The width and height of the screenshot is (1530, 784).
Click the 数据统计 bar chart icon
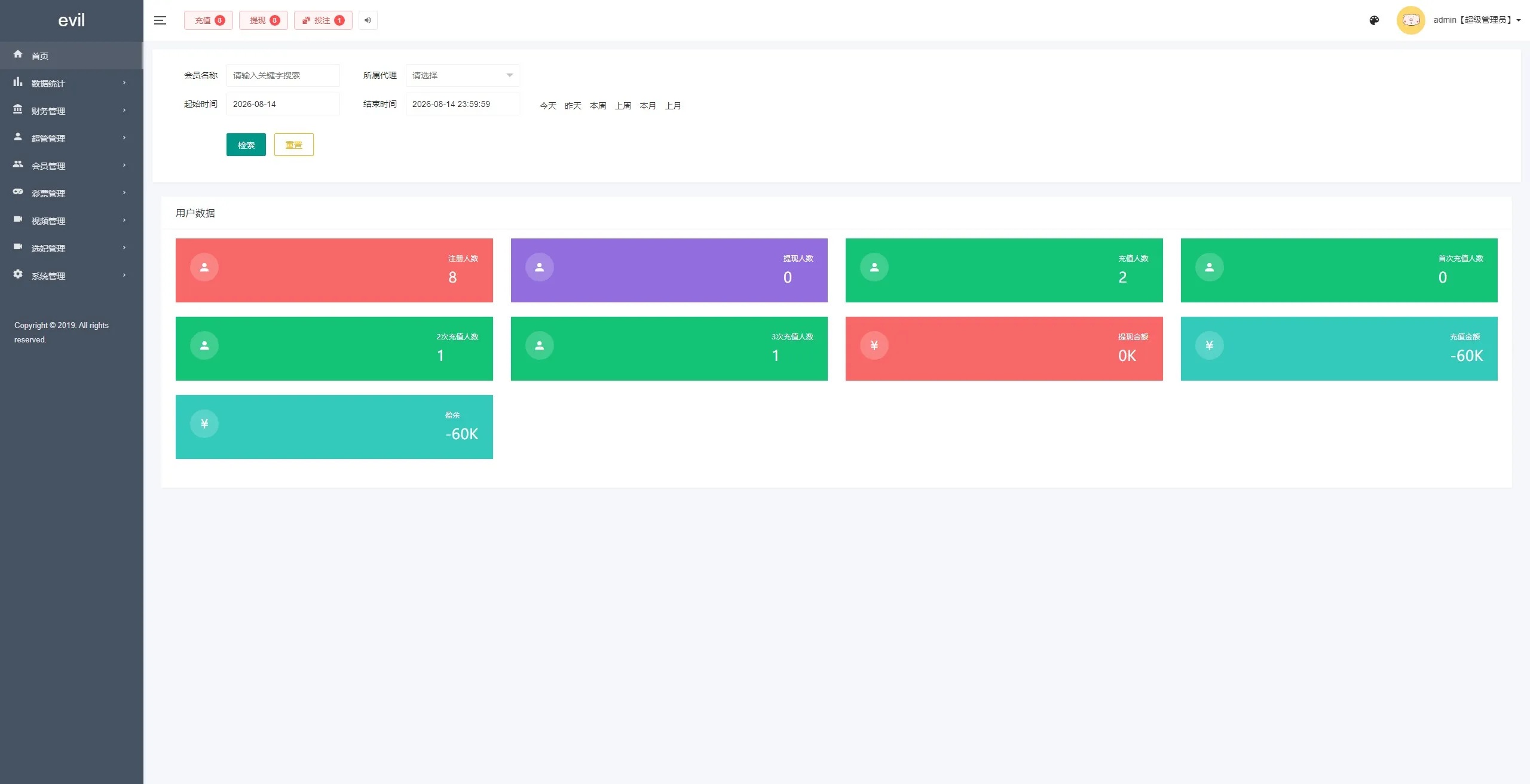[18, 82]
